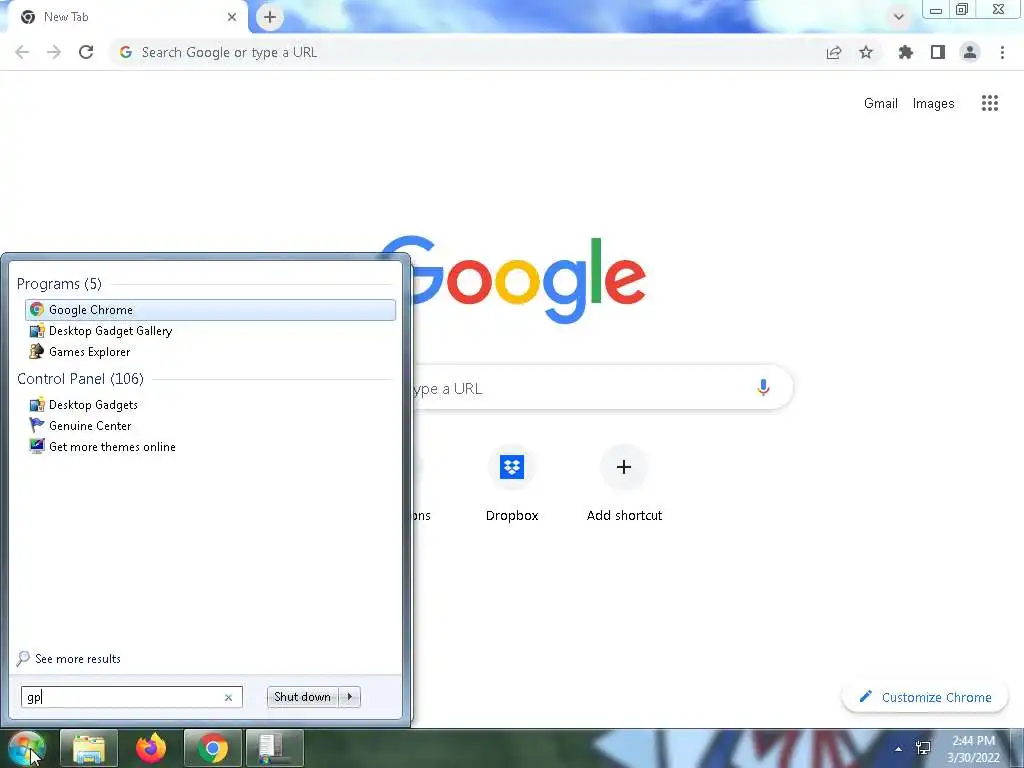Open a new tab with plus button
Screen dimensions: 1024x768
coord(270,17)
